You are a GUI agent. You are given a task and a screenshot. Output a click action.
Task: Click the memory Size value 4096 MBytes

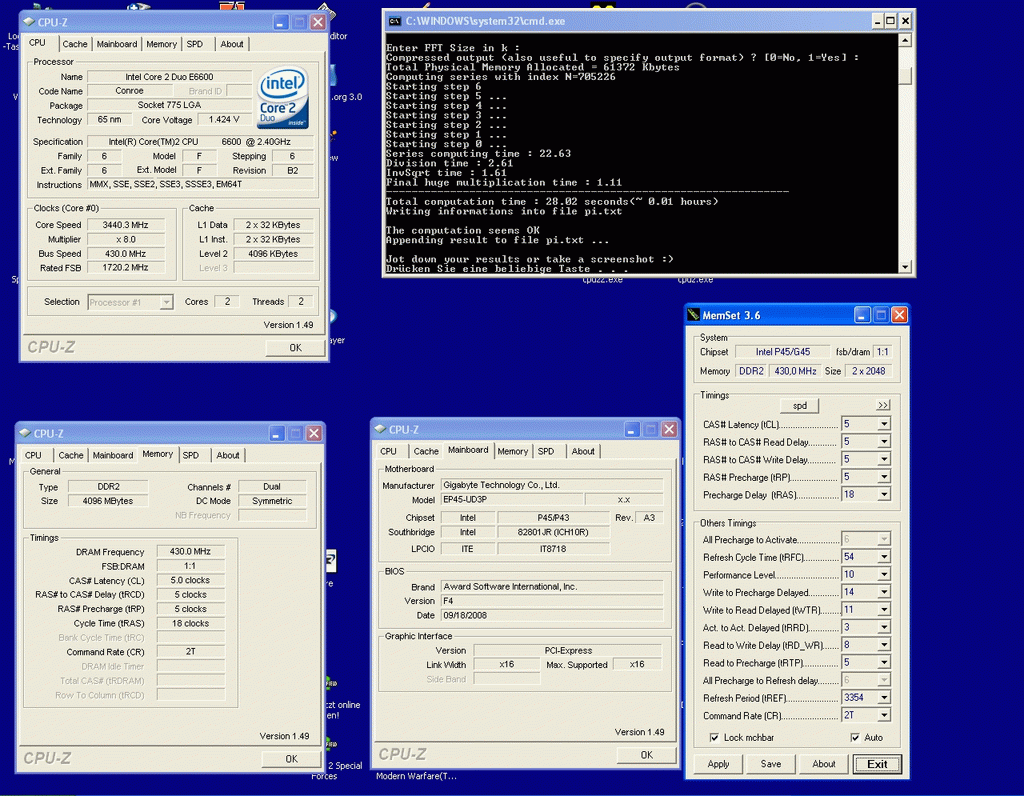click(x=108, y=501)
